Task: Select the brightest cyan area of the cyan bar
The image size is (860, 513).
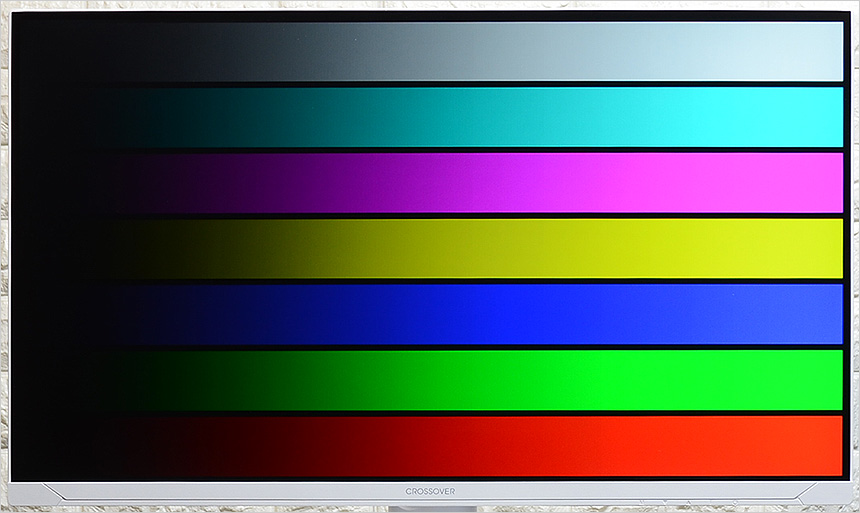Action: coord(790,117)
